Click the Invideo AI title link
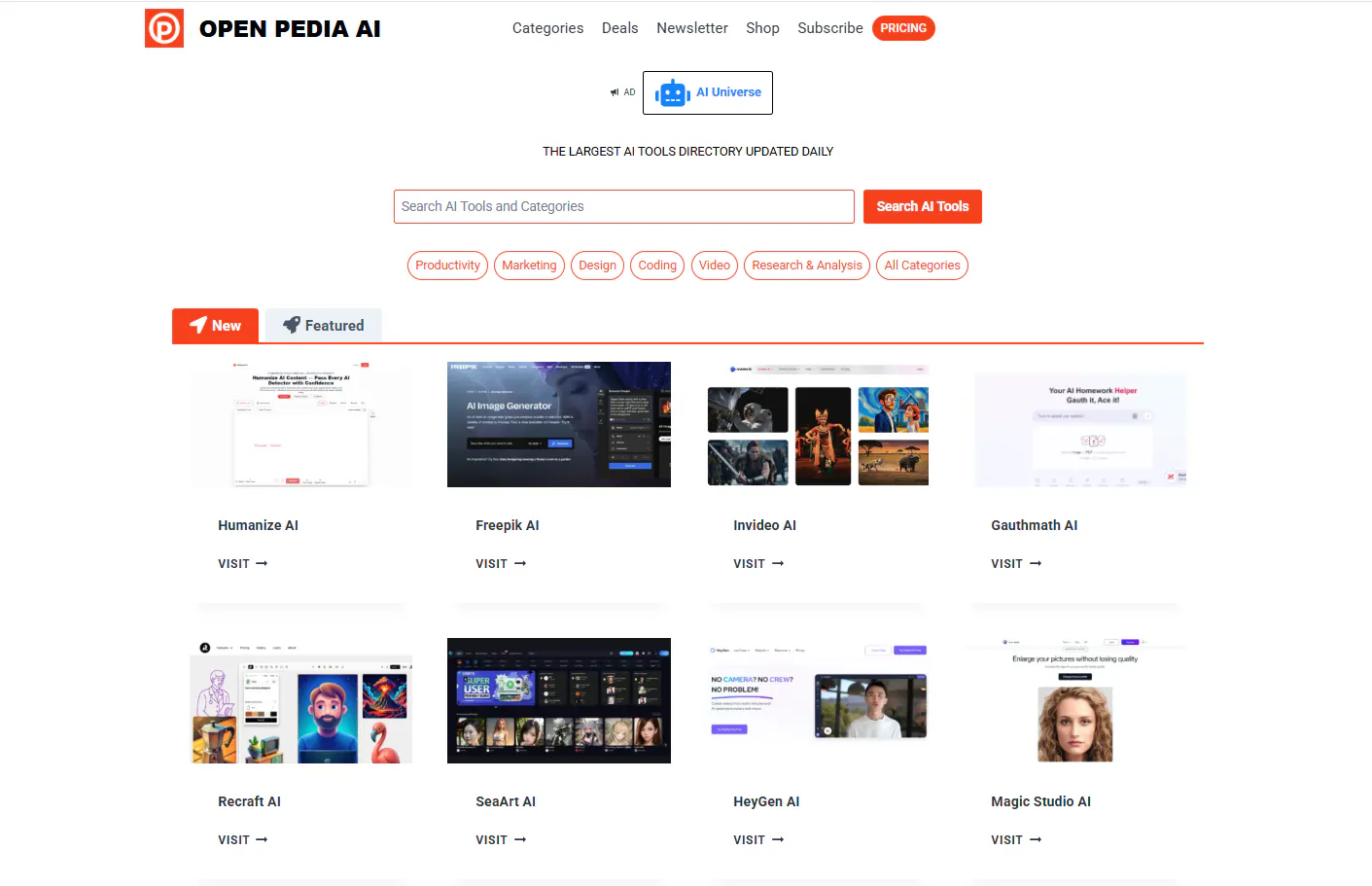1372x886 pixels. point(764,525)
